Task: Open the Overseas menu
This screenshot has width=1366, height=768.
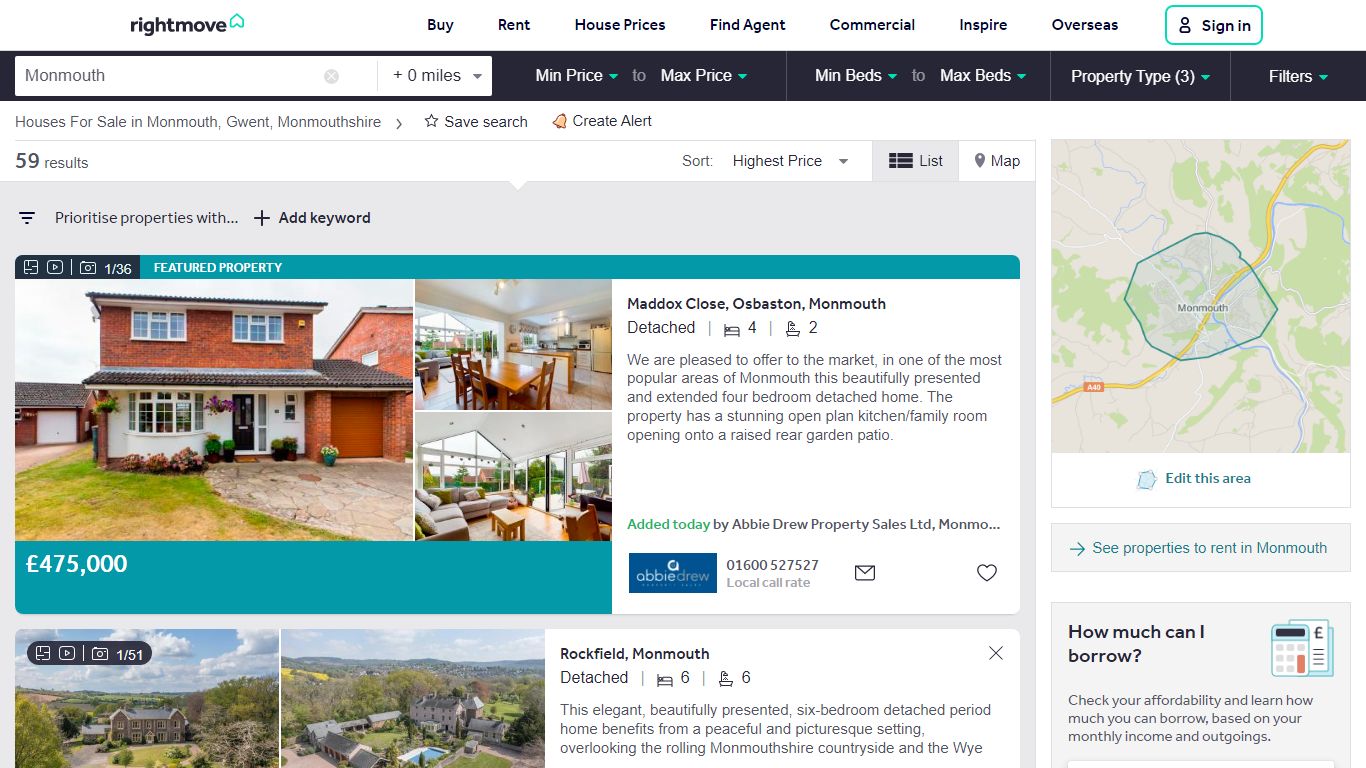Action: pos(1085,25)
